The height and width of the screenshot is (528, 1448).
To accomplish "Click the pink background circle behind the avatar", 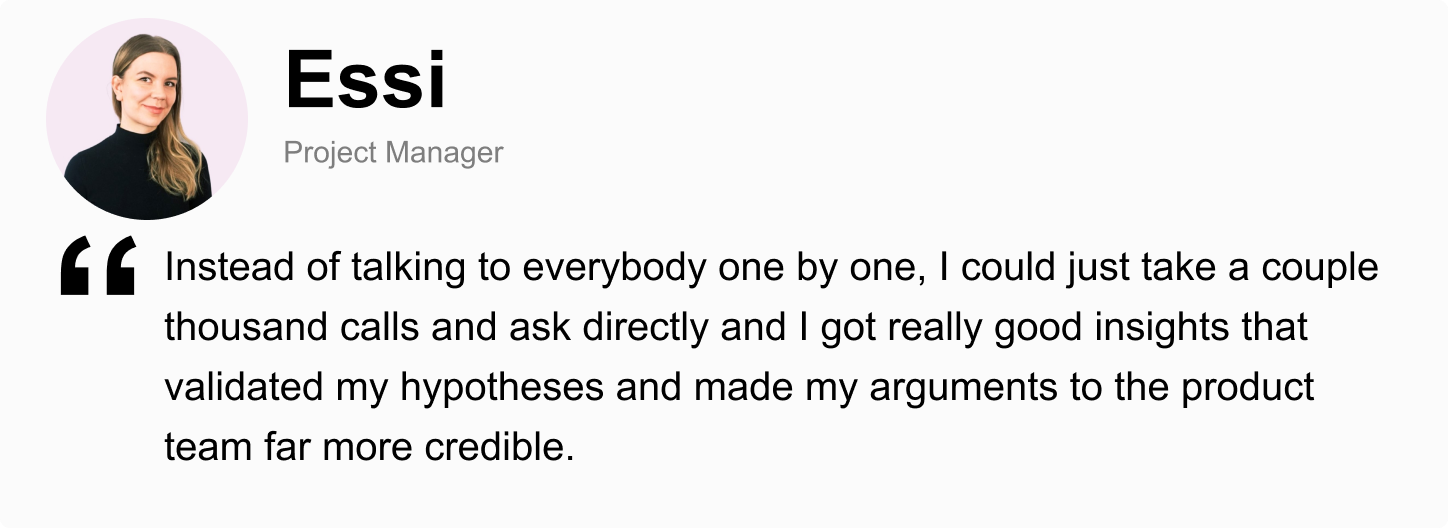I will (147, 118).
